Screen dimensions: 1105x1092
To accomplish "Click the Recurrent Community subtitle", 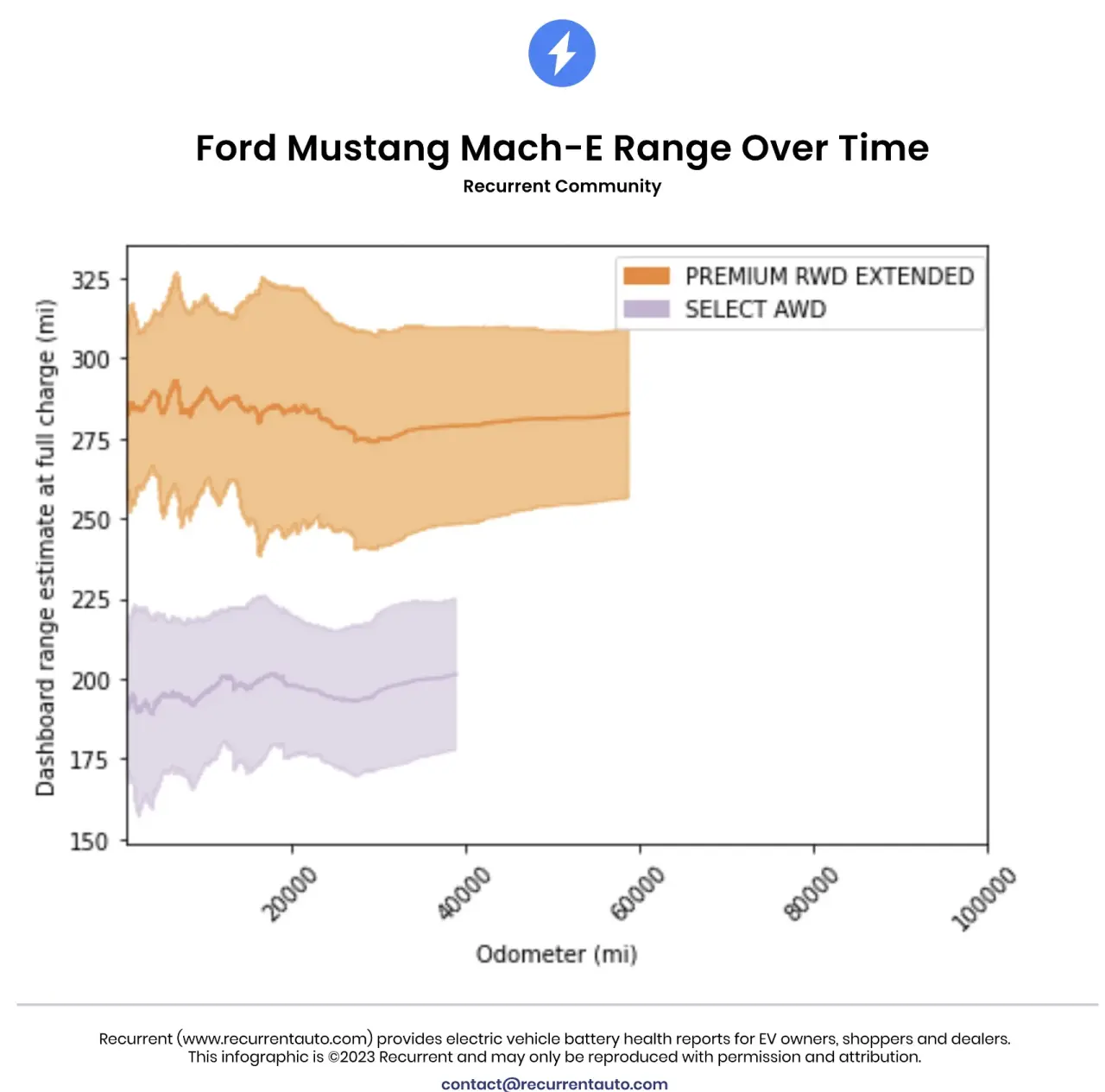I will pyautogui.click(x=562, y=186).
